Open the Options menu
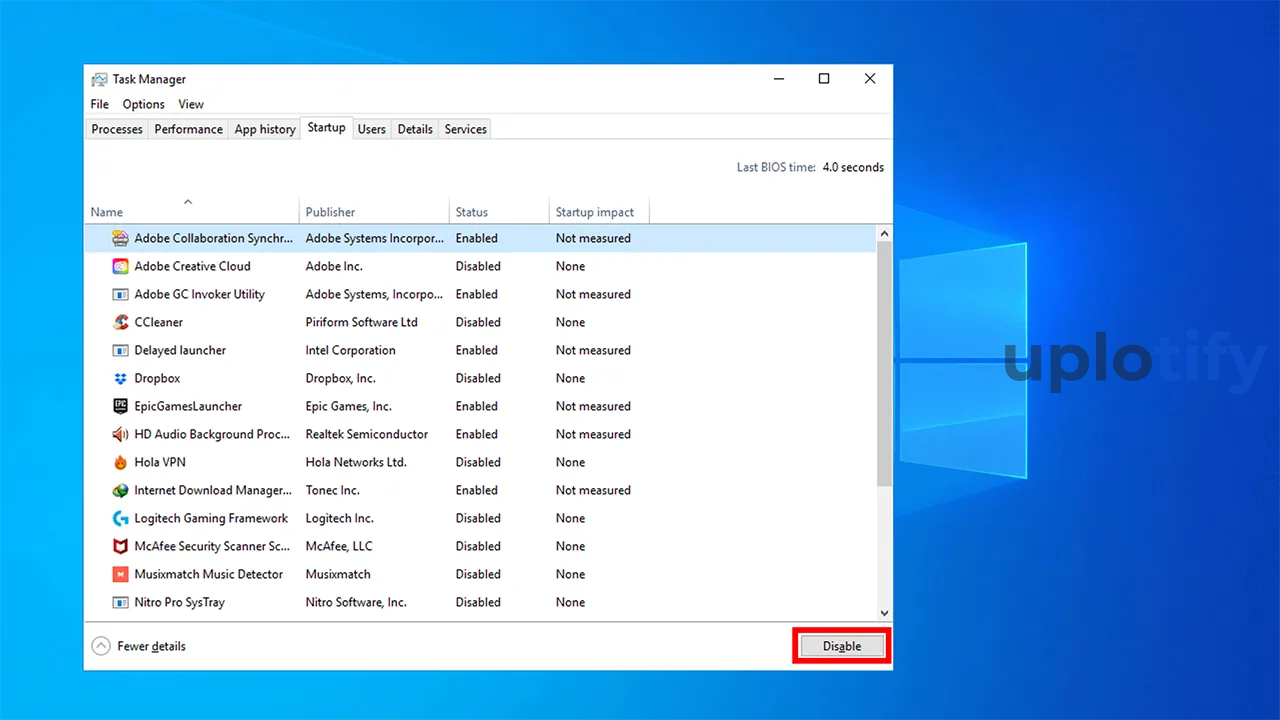Screen dimensions: 1280x720 144,104
